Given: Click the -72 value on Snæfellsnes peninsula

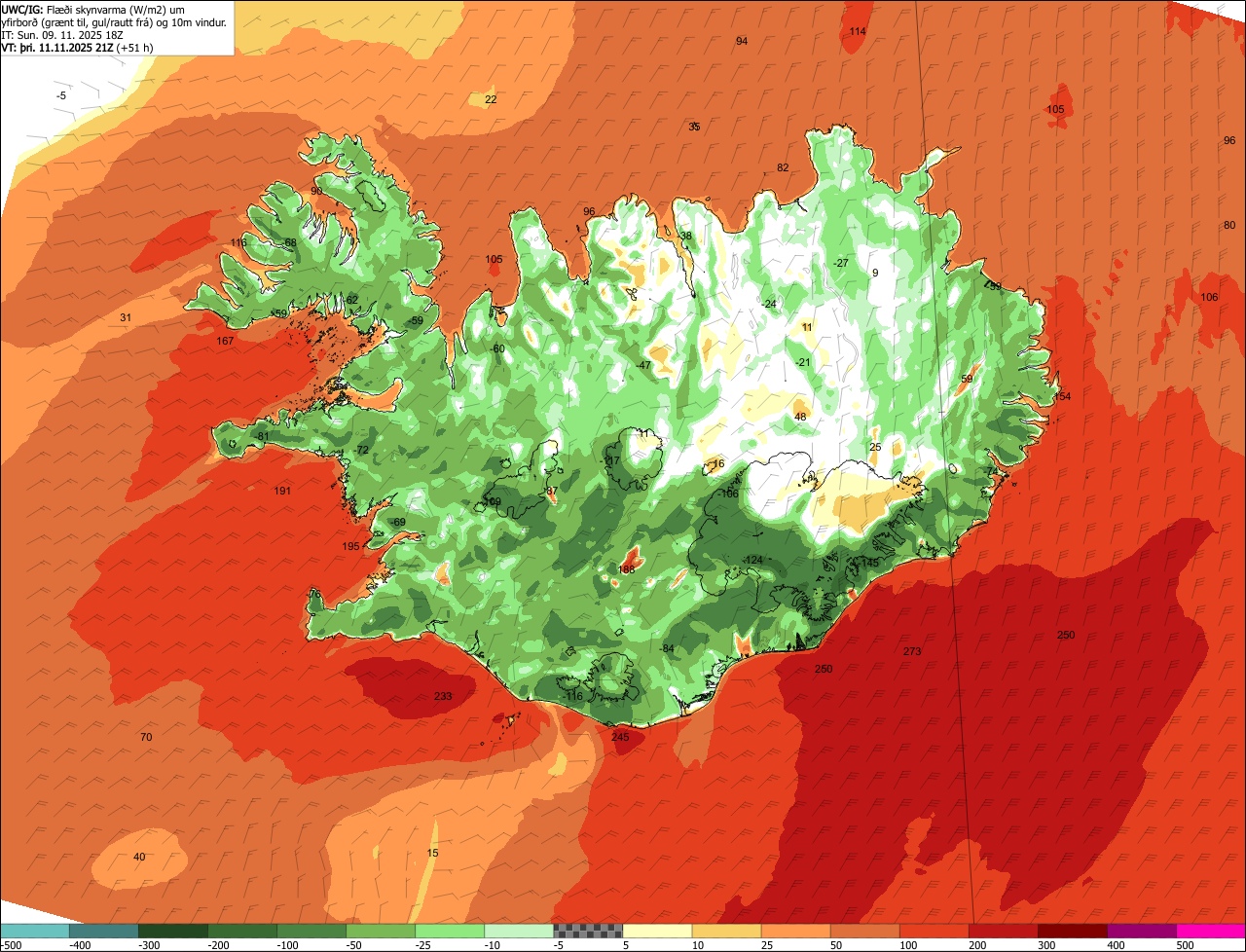Looking at the screenshot, I should pyautogui.click(x=362, y=450).
